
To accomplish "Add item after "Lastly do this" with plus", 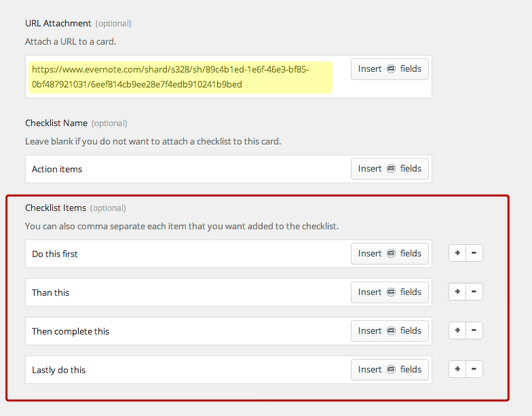I will click(x=457, y=369).
